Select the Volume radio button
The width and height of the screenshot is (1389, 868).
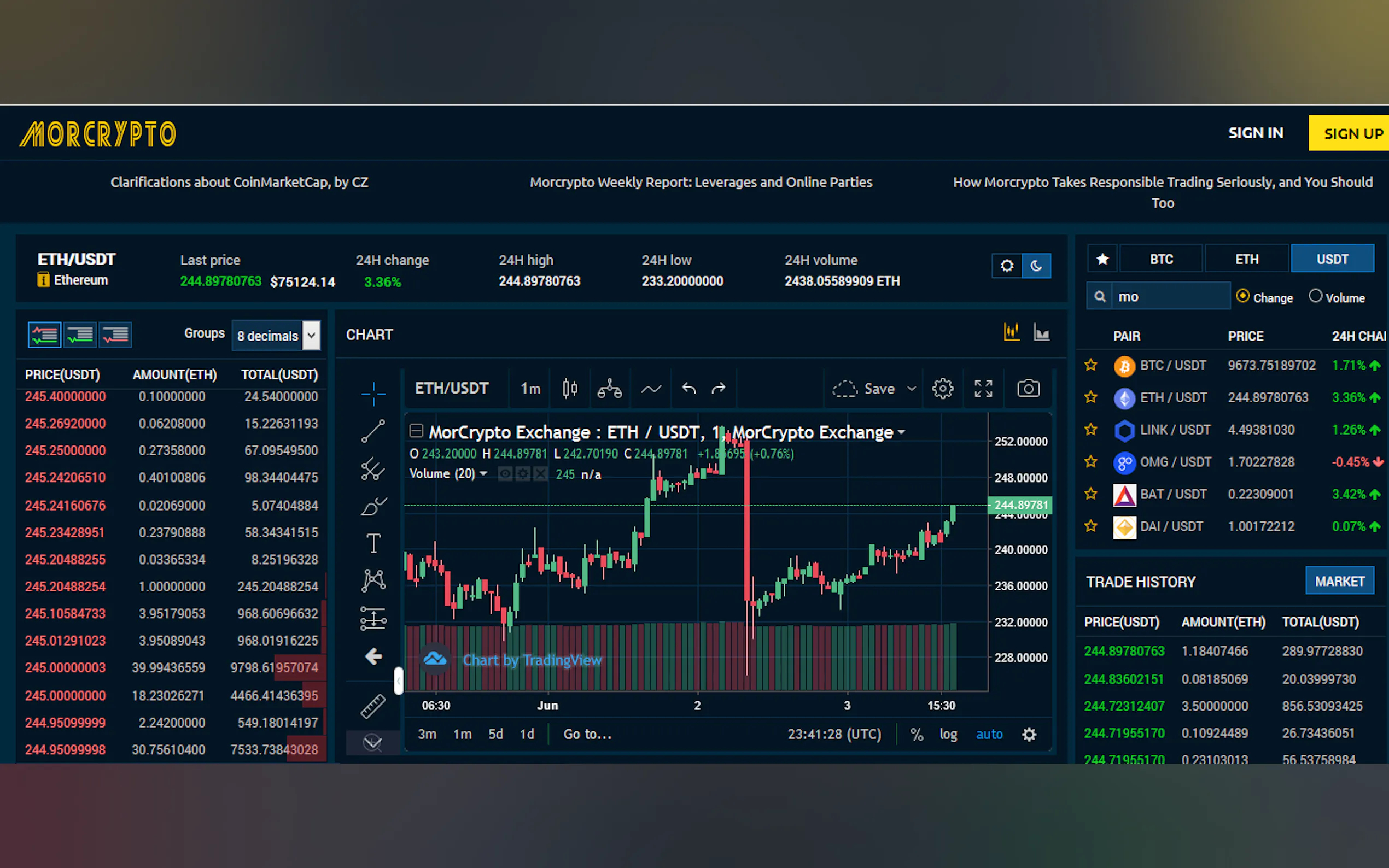[1315, 296]
